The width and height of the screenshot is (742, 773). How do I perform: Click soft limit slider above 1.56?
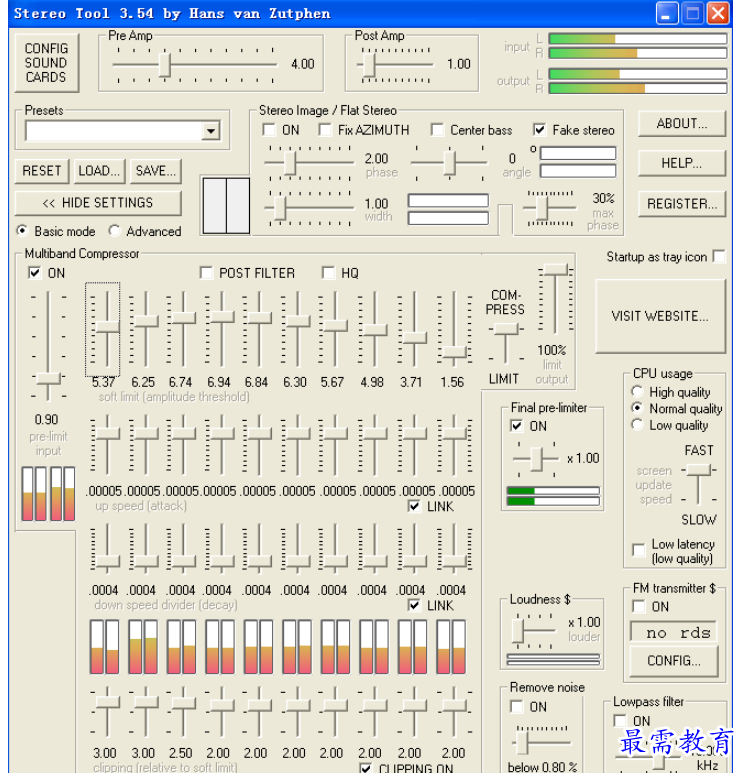pos(454,352)
